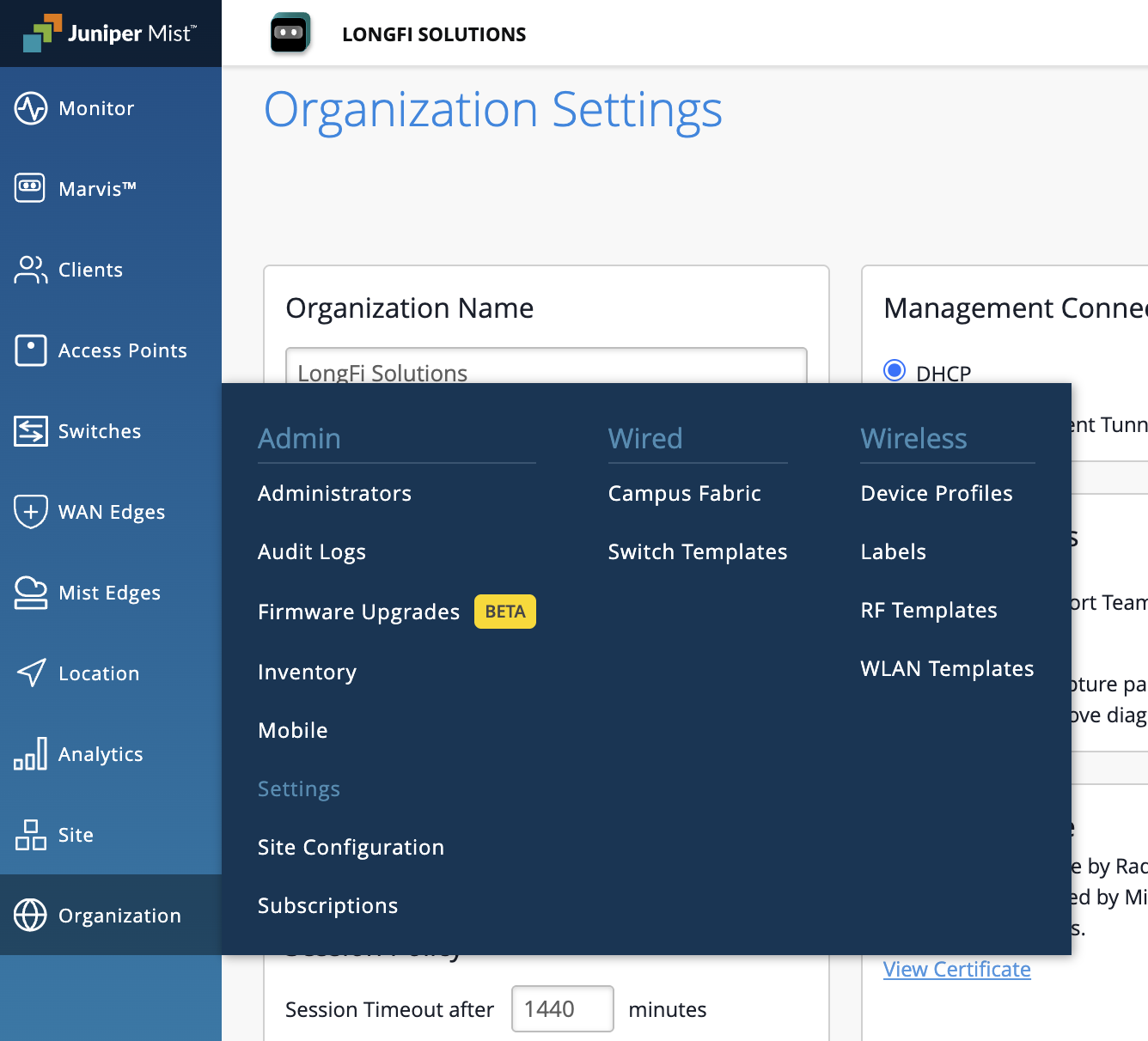Select Settings in the Admin menu
This screenshot has width=1148, height=1041.
(299, 788)
